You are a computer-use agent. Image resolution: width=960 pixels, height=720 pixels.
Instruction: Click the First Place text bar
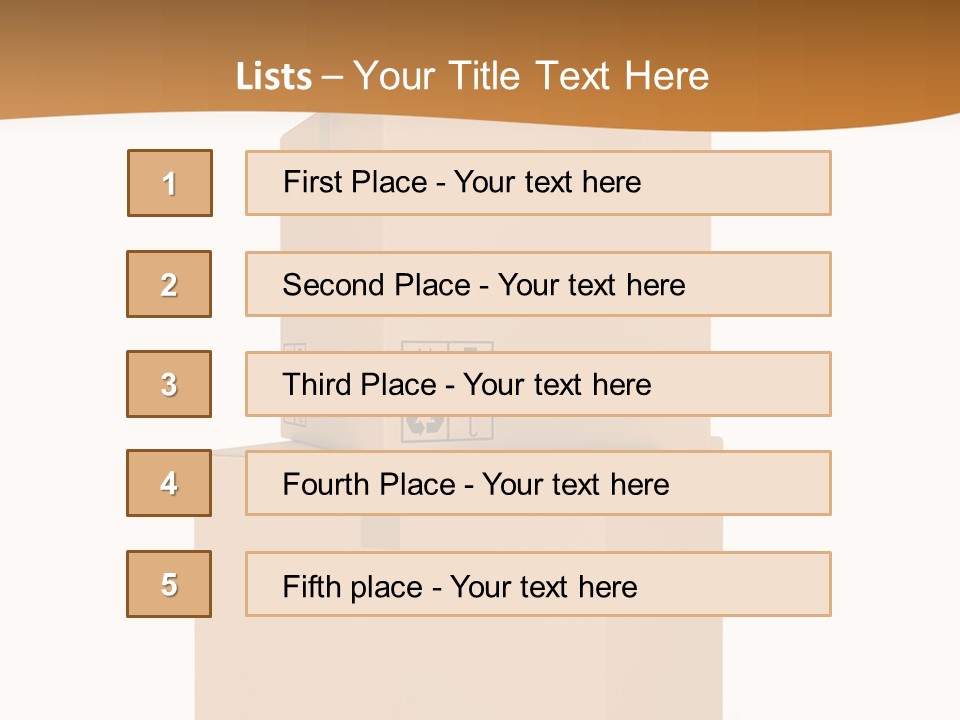[x=538, y=183]
